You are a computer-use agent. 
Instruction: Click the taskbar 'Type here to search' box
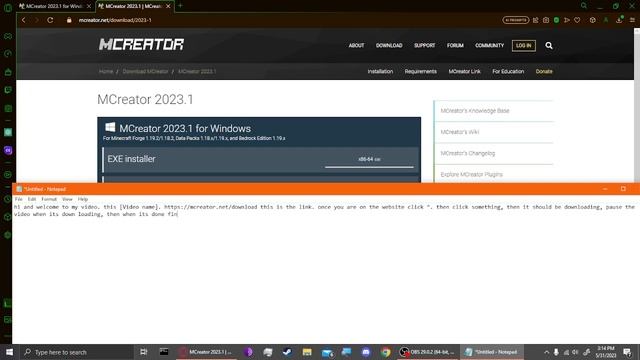click(x=77, y=352)
